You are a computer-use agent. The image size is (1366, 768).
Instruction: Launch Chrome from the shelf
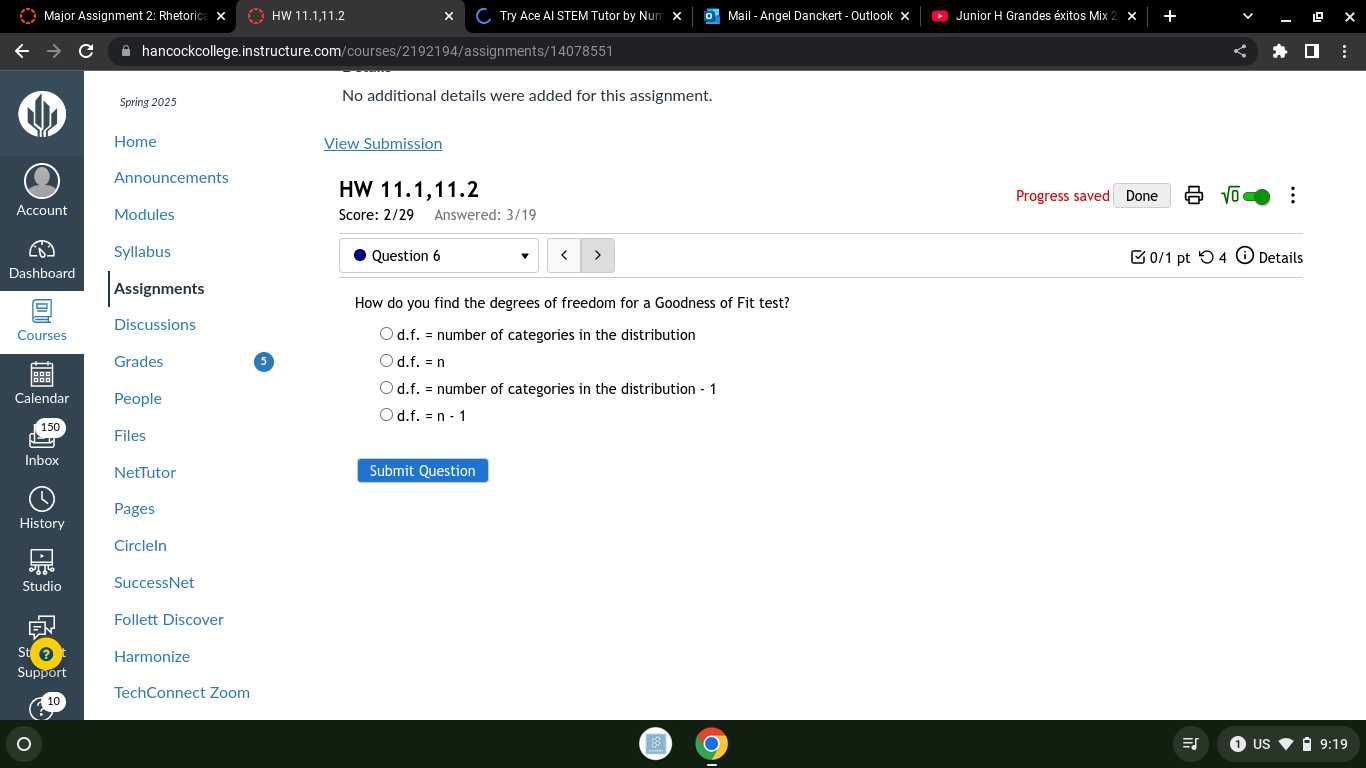pos(711,744)
